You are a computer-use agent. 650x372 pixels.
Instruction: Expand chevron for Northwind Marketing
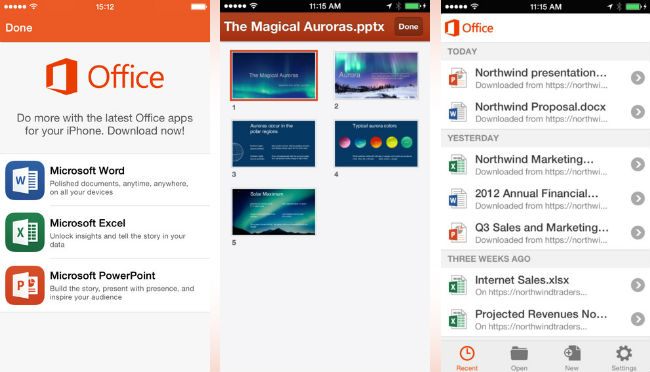[x=638, y=164]
